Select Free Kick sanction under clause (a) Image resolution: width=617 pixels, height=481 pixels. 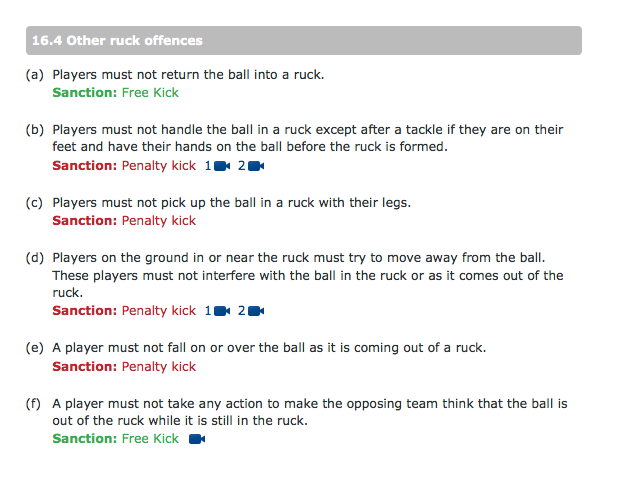pyautogui.click(x=150, y=92)
